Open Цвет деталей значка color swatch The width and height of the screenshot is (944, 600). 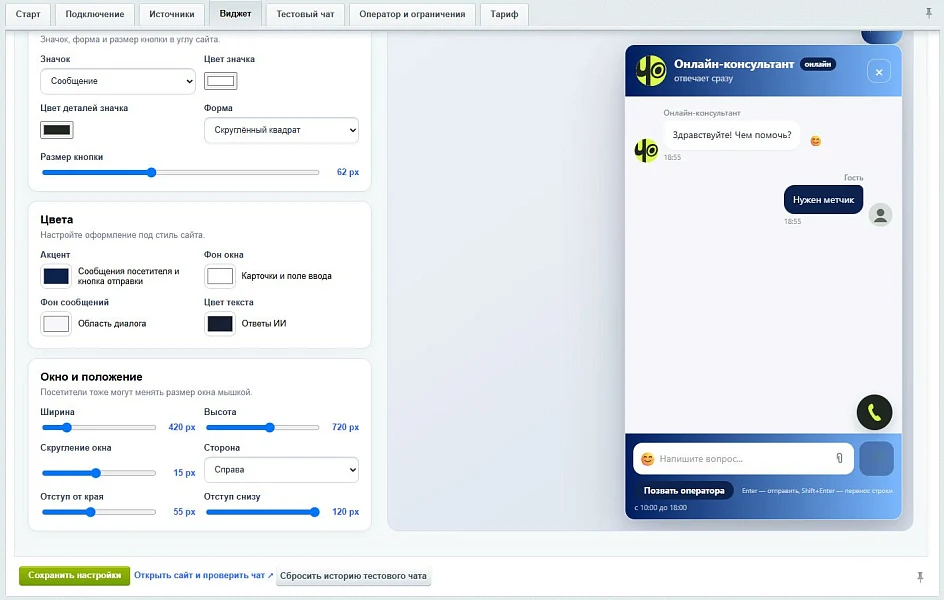(x=57, y=130)
